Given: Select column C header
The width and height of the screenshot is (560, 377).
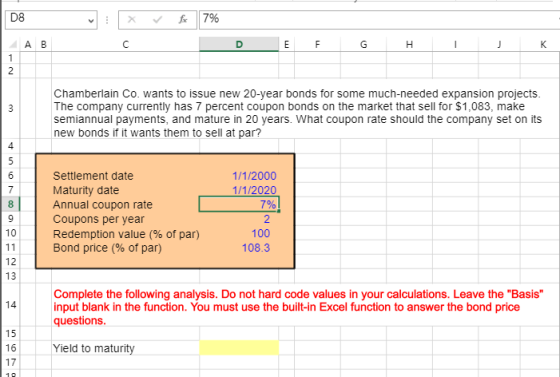Looking at the screenshot, I should 125,44.
